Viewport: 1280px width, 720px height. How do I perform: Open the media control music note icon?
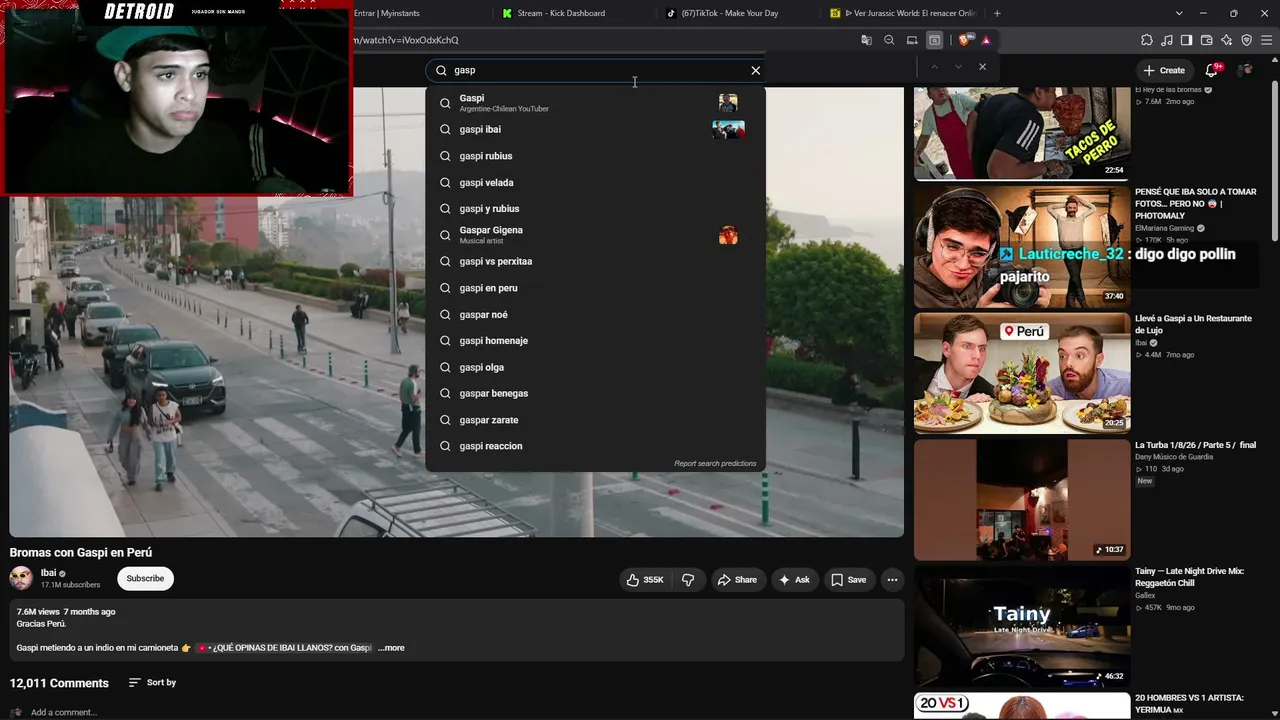tap(1167, 40)
